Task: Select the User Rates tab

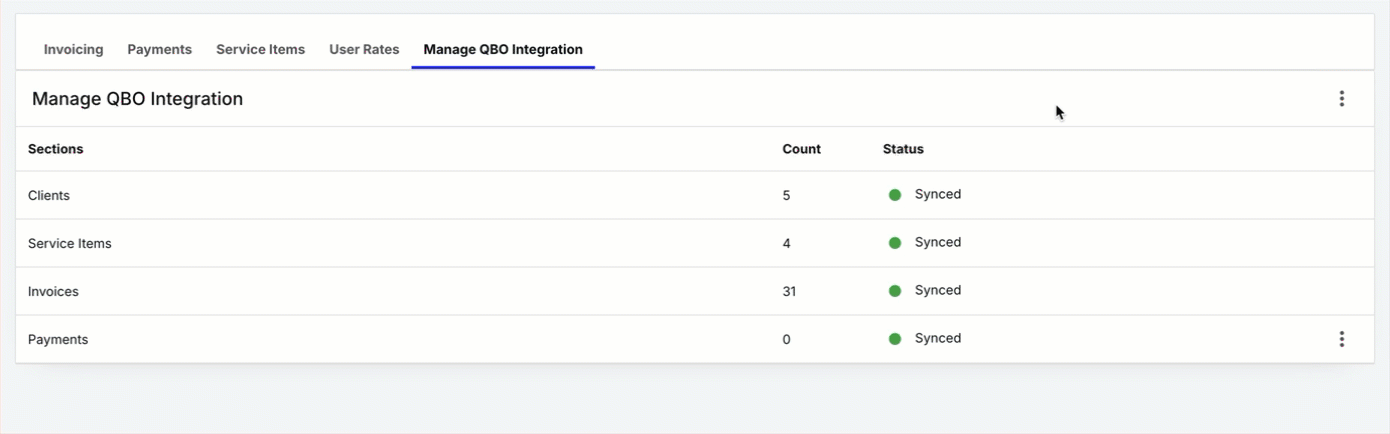Action: coord(364,49)
